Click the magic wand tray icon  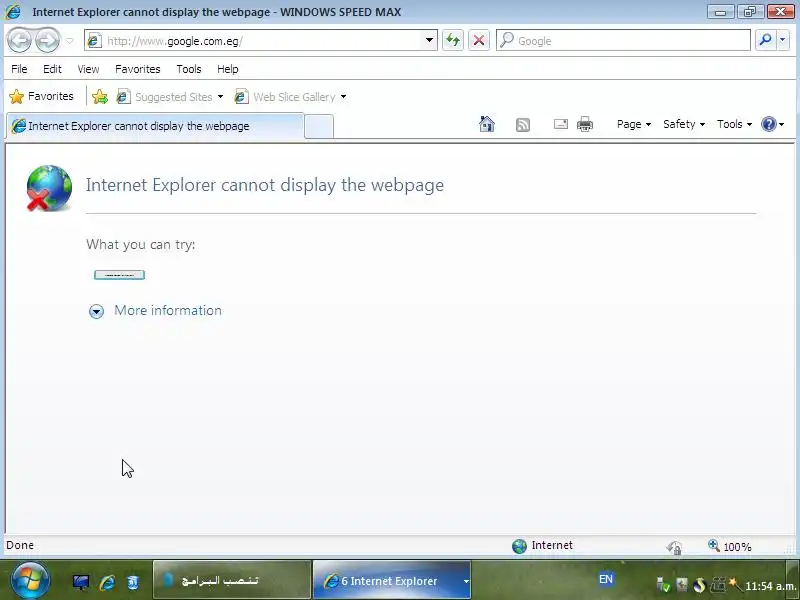pyautogui.click(x=735, y=584)
